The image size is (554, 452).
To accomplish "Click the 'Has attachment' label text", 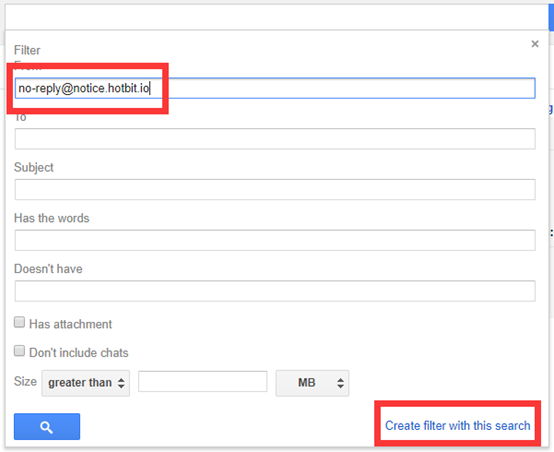I will [70, 324].
